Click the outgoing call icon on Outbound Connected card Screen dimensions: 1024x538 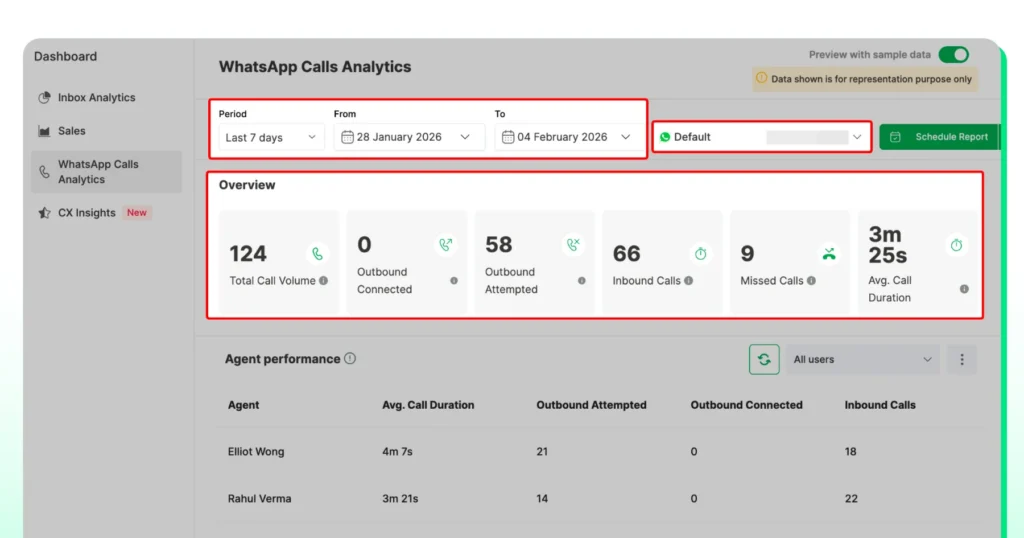(445, 245)
